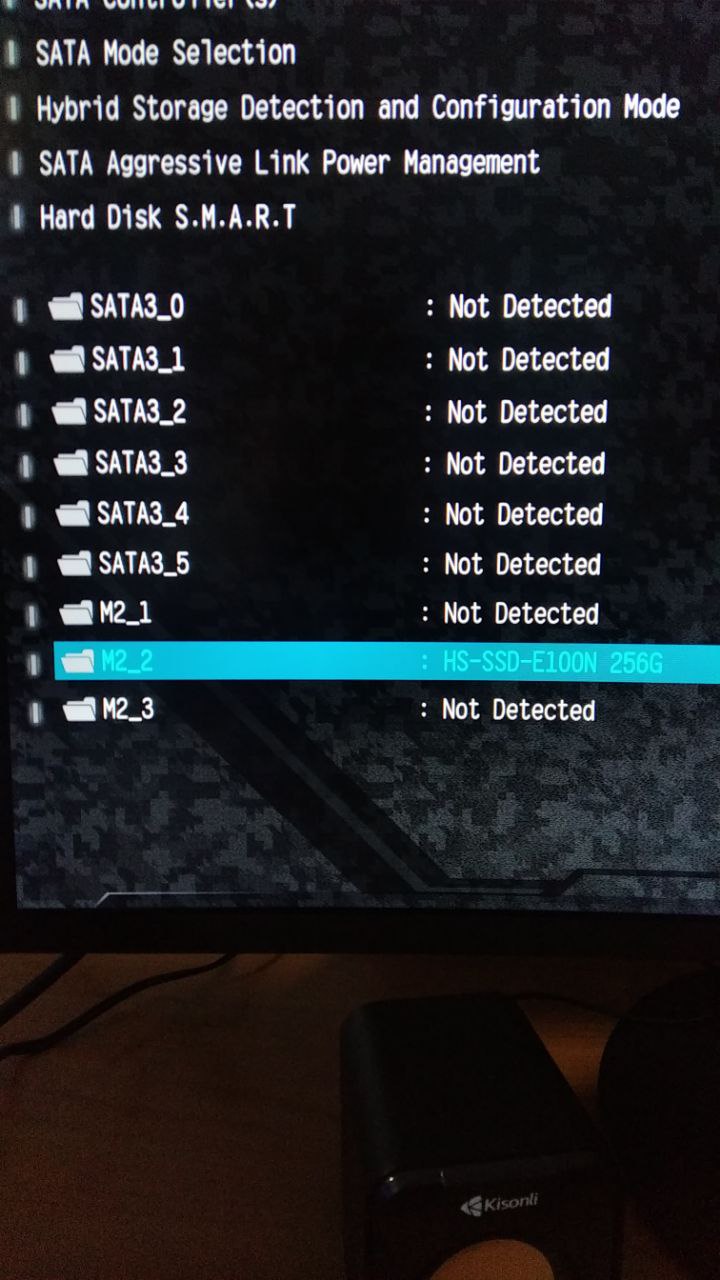Click the SATA3_1 folder icon
This screenshot has width=720, height=1280.
tap(68, 358)
